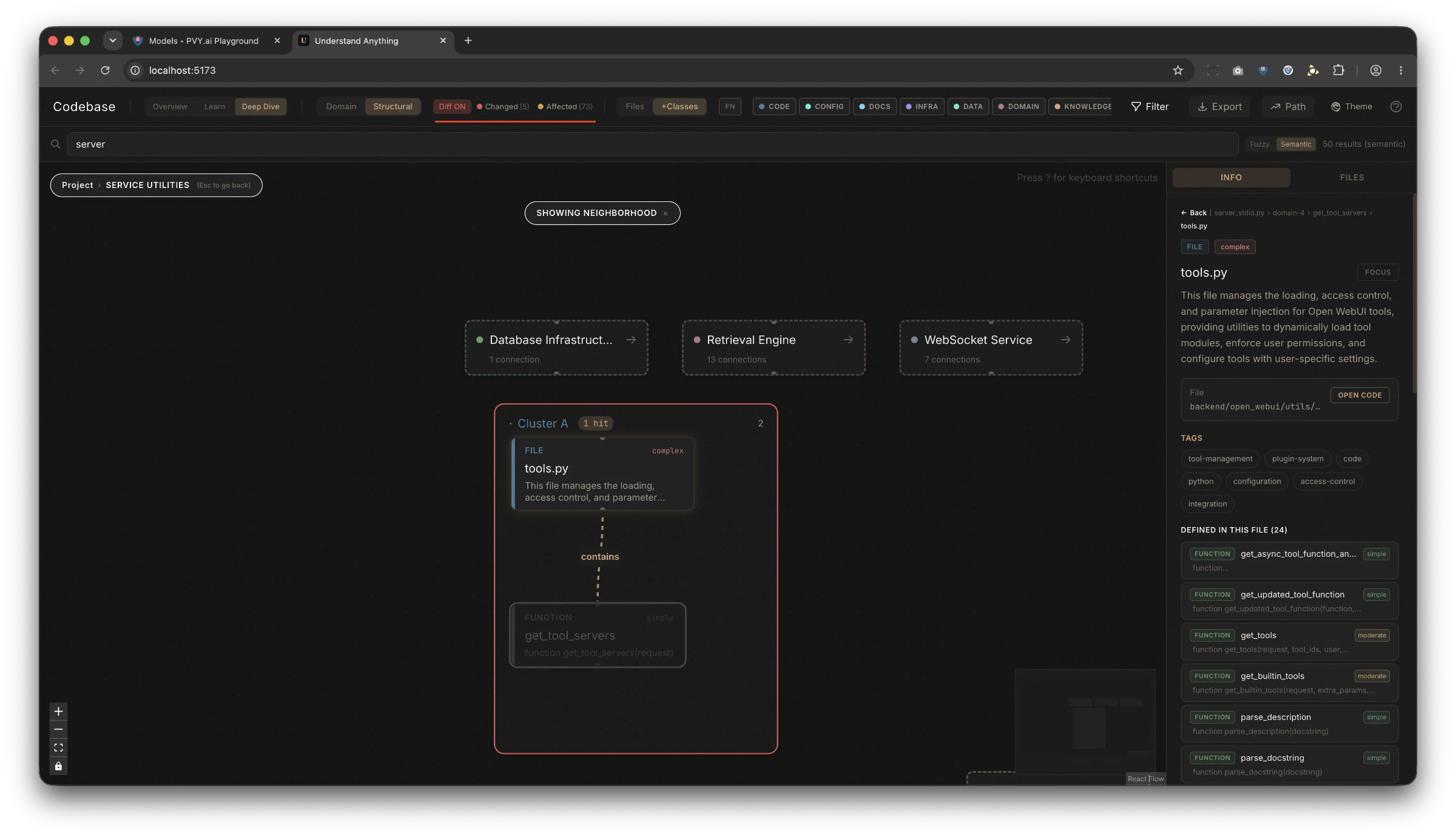This screenshot has width=1456, height=837.
Task: Toggle the DATA category filter
Action: point(968,107)
